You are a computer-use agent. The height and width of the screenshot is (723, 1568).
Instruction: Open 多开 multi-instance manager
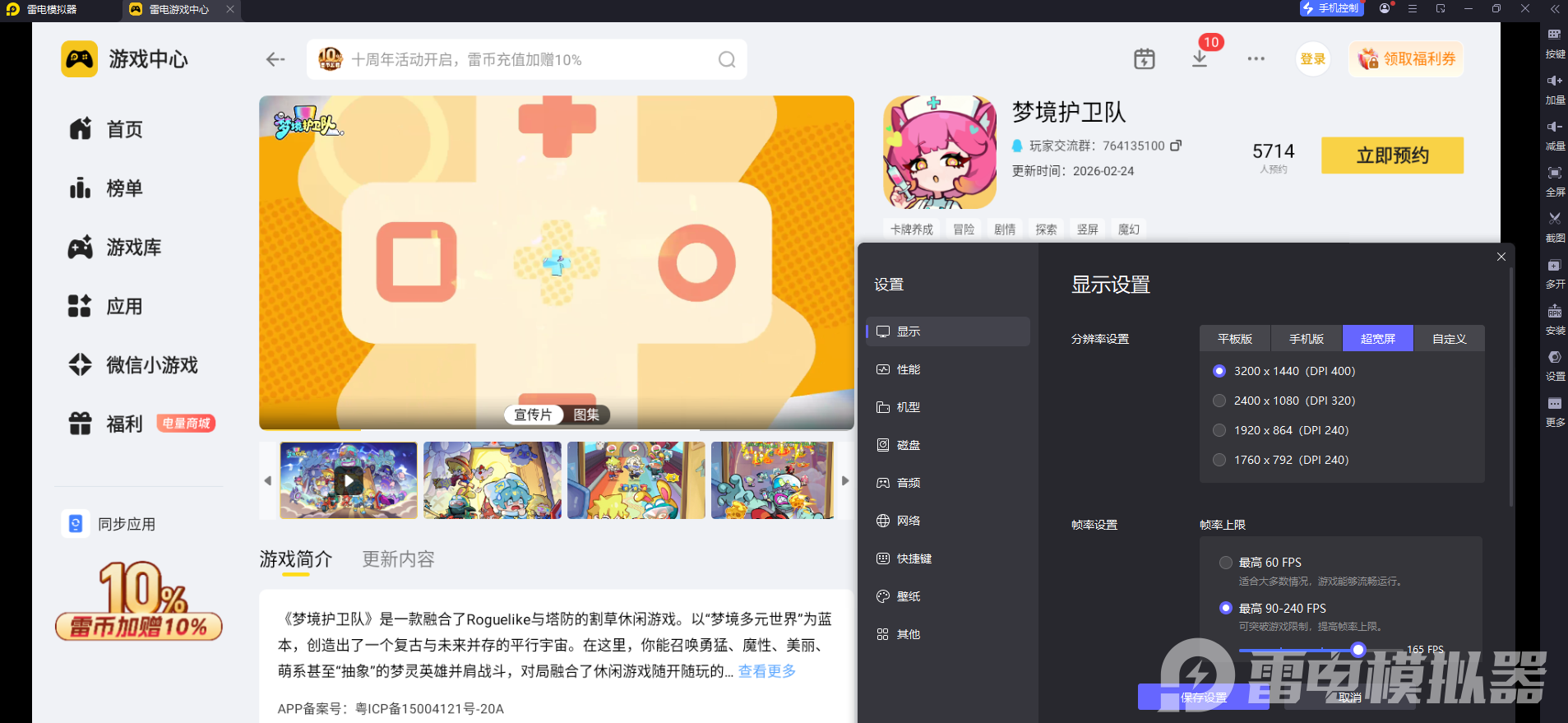click(1555, 274)
